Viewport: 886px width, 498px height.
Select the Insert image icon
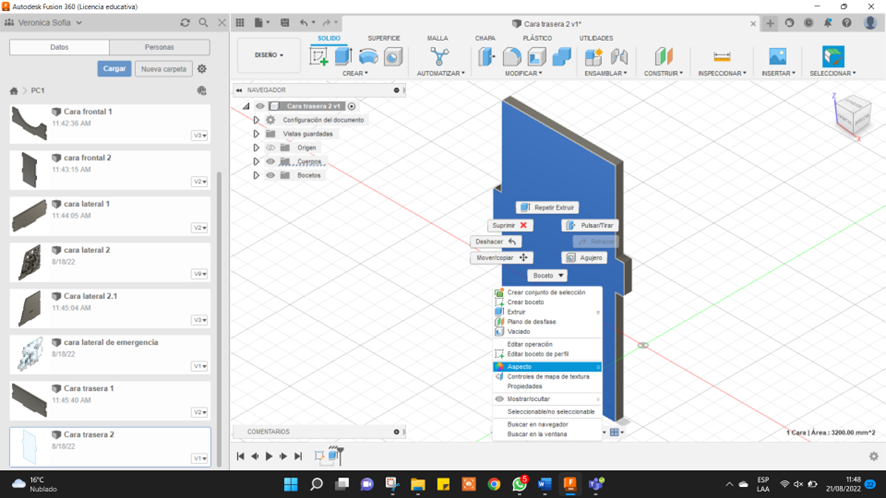[x=778, y=57]
